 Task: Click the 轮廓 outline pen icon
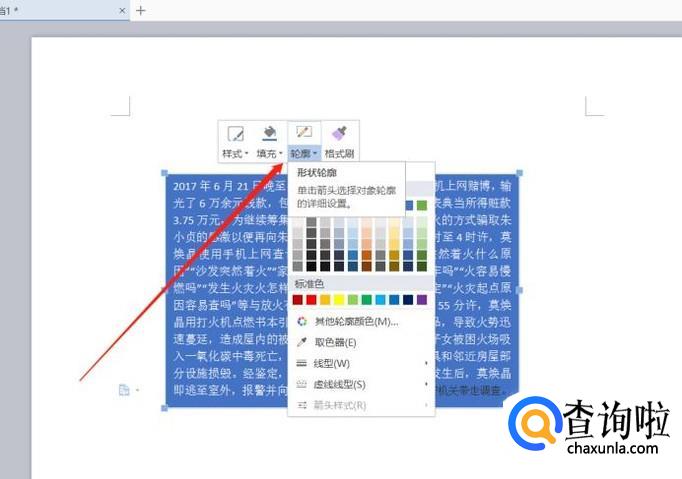point(304,133)
